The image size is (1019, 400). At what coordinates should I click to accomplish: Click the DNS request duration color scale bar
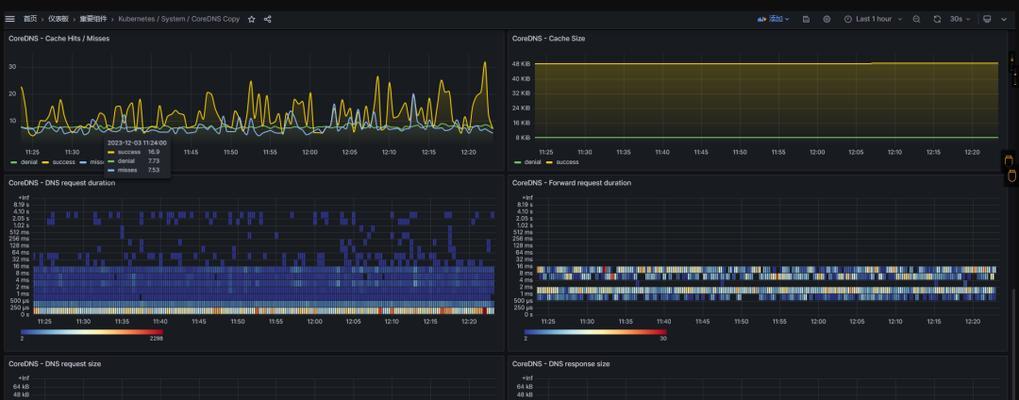tap(92, 332)
